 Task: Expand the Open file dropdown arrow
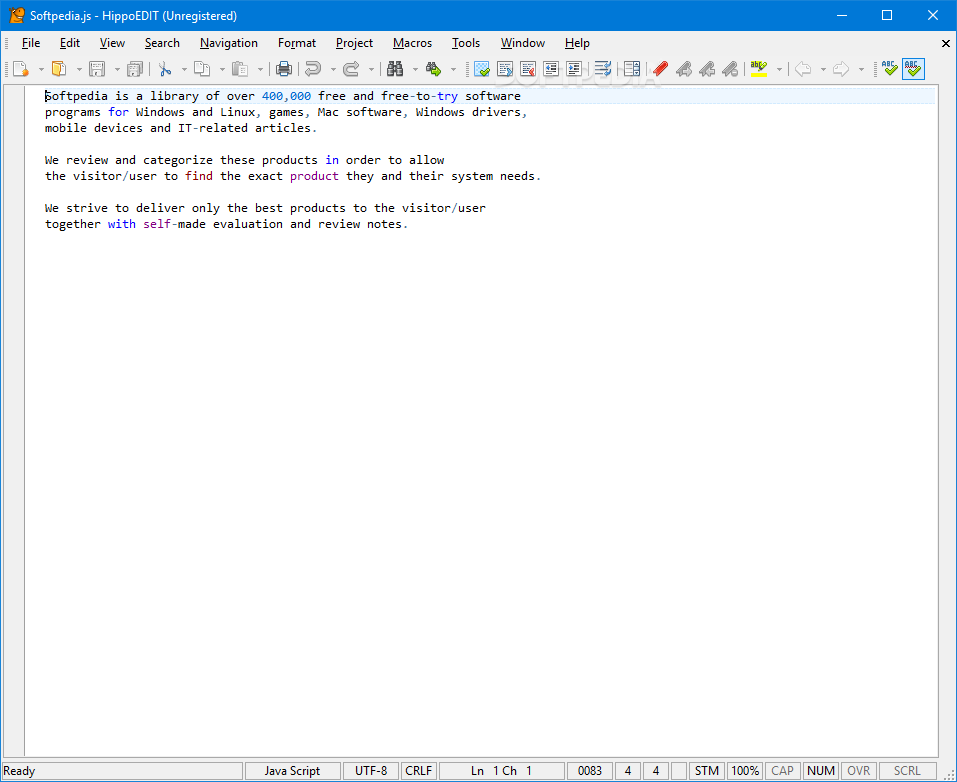pos(79,70)
